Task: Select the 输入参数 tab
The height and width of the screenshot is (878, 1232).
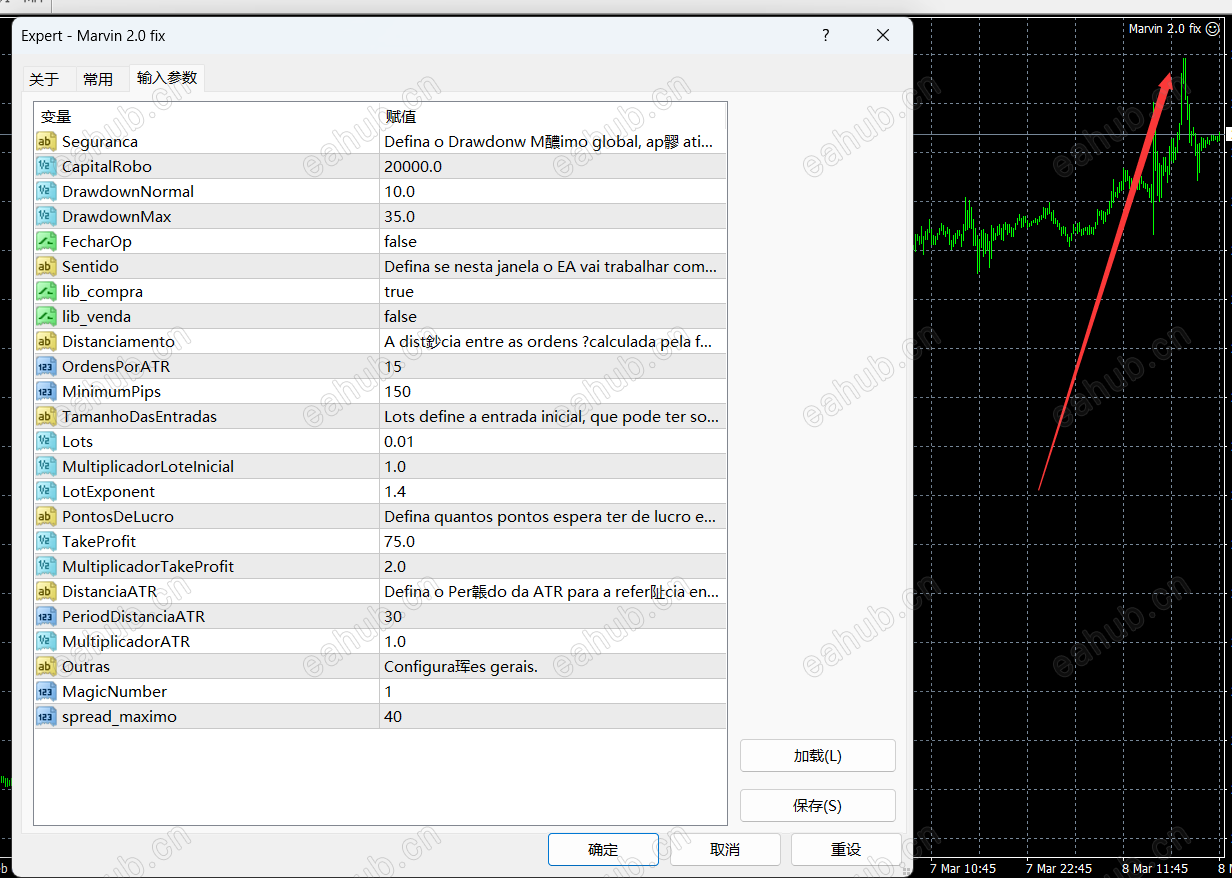Action: 167,78
